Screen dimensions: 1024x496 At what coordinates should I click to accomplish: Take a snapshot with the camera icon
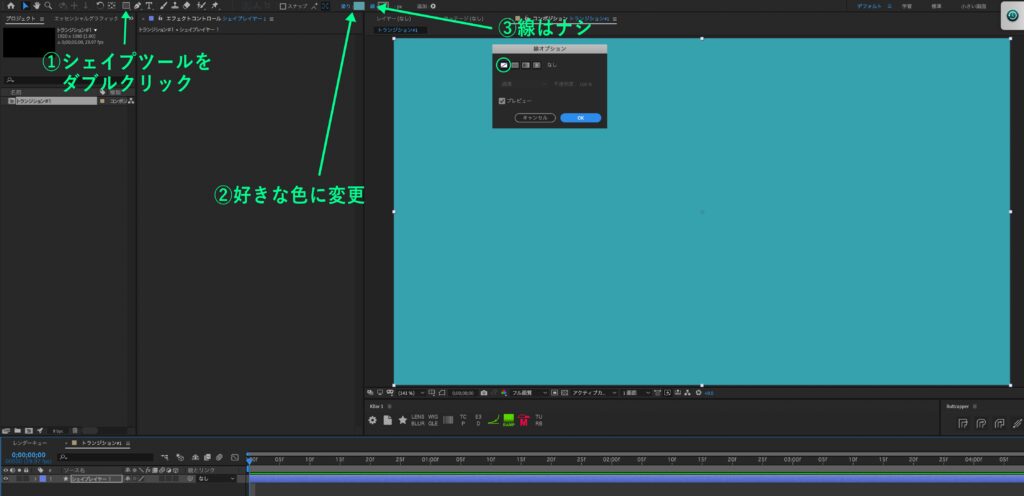[484, 393]
